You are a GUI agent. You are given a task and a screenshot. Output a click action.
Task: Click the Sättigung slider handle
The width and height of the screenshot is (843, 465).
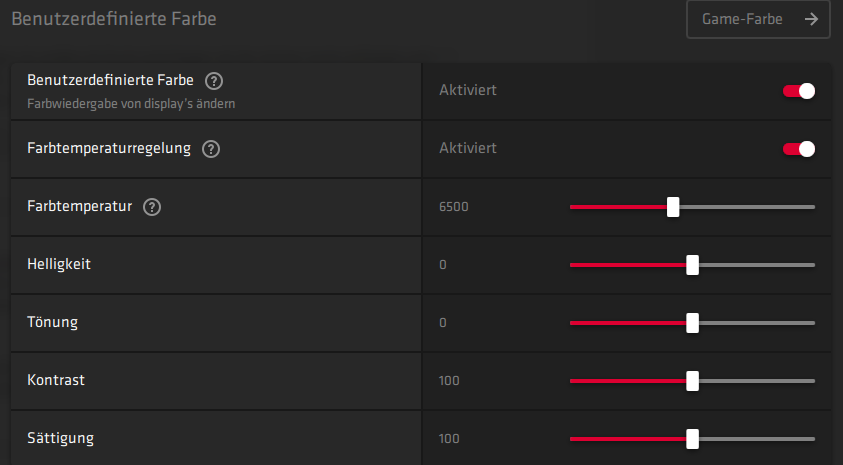point(692,439)
